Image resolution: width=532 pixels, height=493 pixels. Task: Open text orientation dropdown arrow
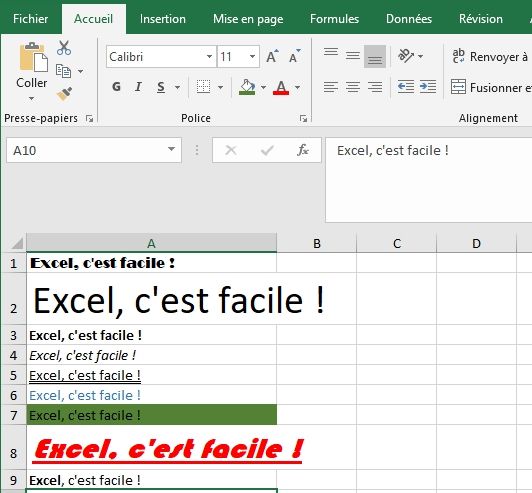pos(420,56)
